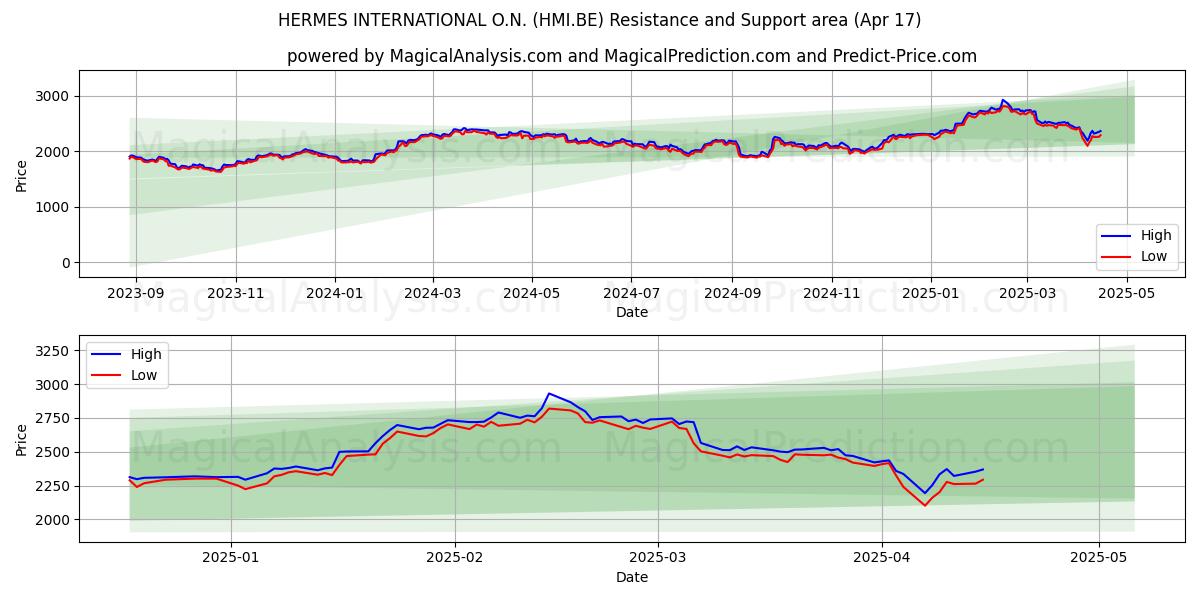Click 'High' in the bottom chart legend
The image size is (1200, 600).
coord(146,354)
